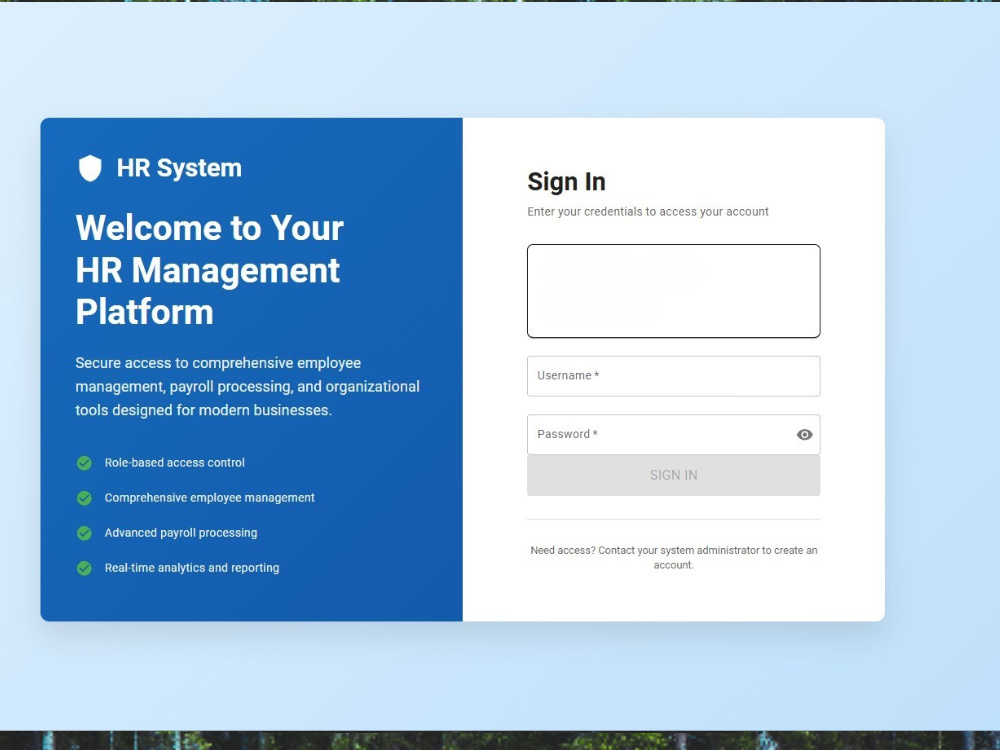Click green check icon beside Advanced payroll processing
Viewport: 1000px width, 750px height.
pyautogui.click(x=84, y=533)
